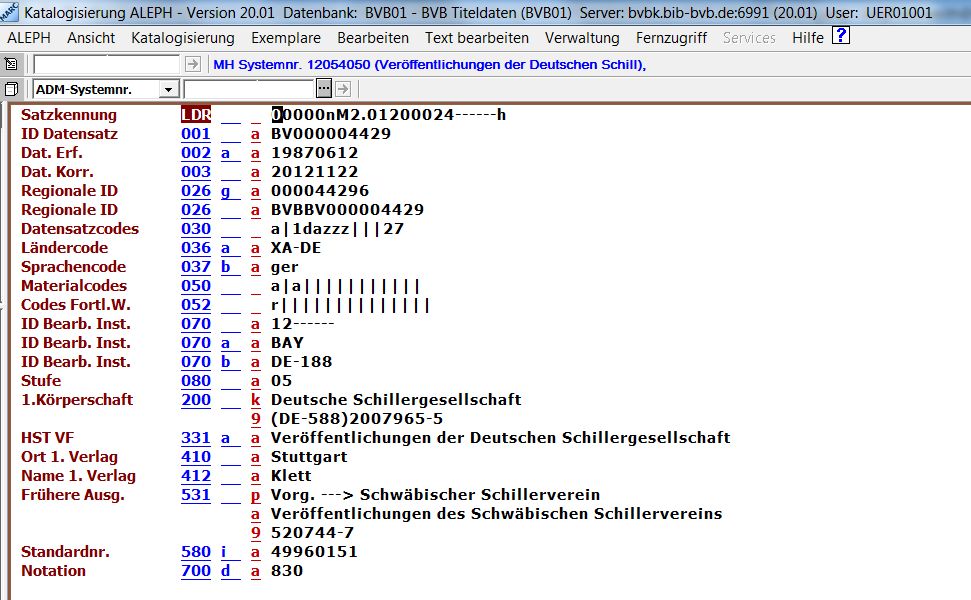Viewport: 971px width, 600px height.
Task: Click field tag 531 for Frühere Ausg.
Action: 196,495
